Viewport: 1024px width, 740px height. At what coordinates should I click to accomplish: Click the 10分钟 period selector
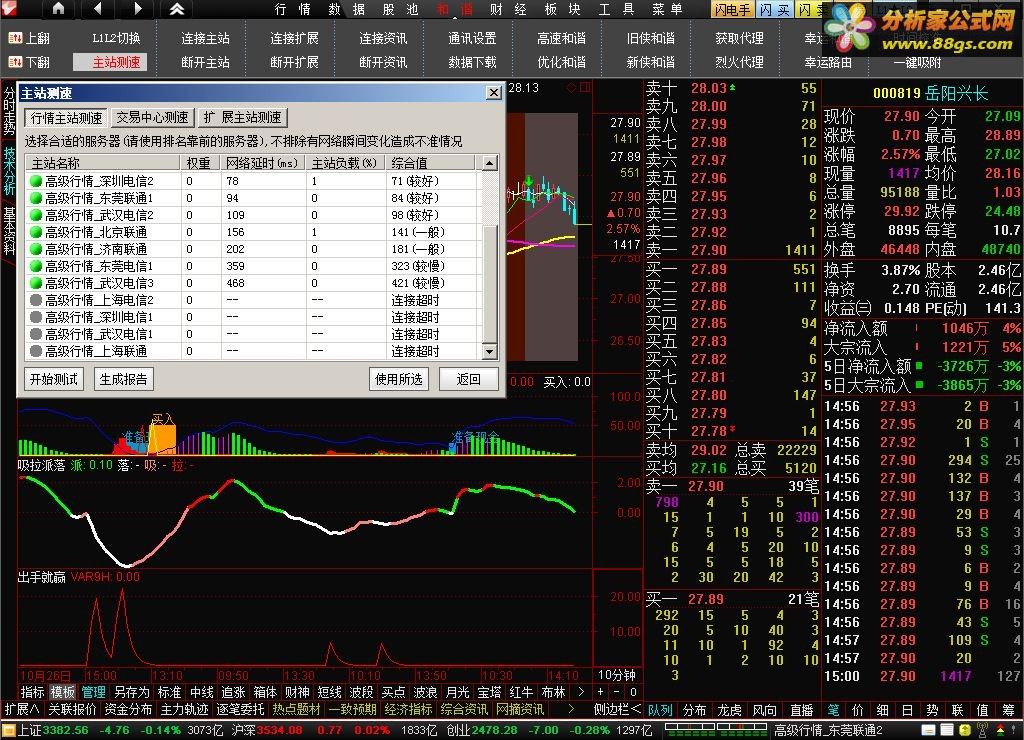[x=616, y=675]
